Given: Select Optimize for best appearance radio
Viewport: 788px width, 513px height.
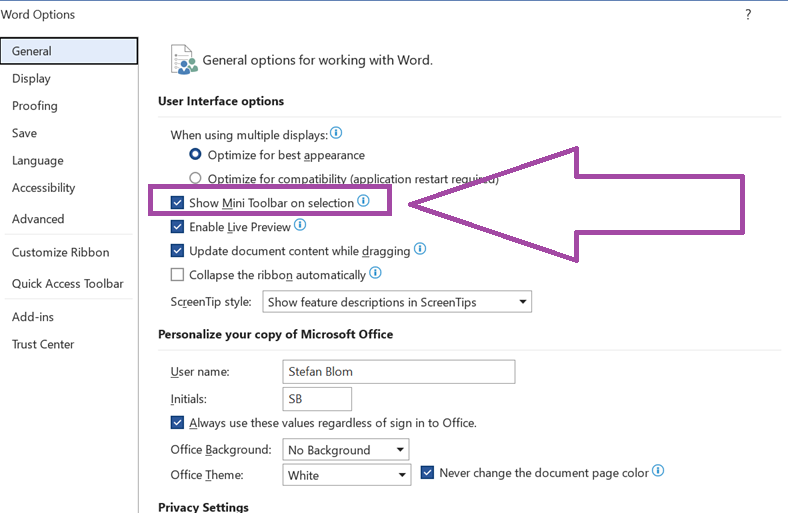Looking at the screenshot, I should [195, 154].
